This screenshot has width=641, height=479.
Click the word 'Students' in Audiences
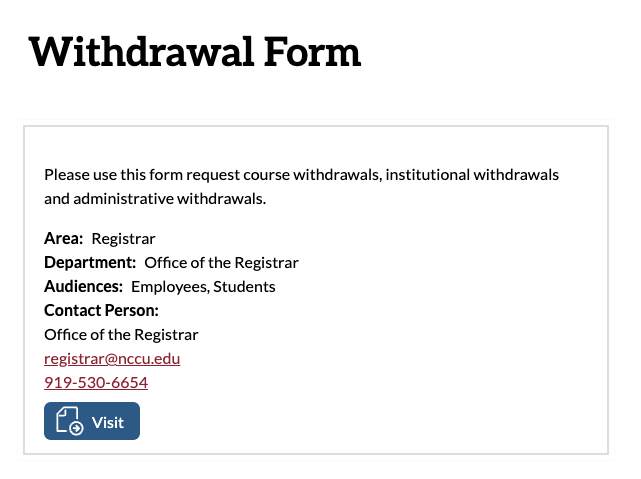(x=244, y=287)
